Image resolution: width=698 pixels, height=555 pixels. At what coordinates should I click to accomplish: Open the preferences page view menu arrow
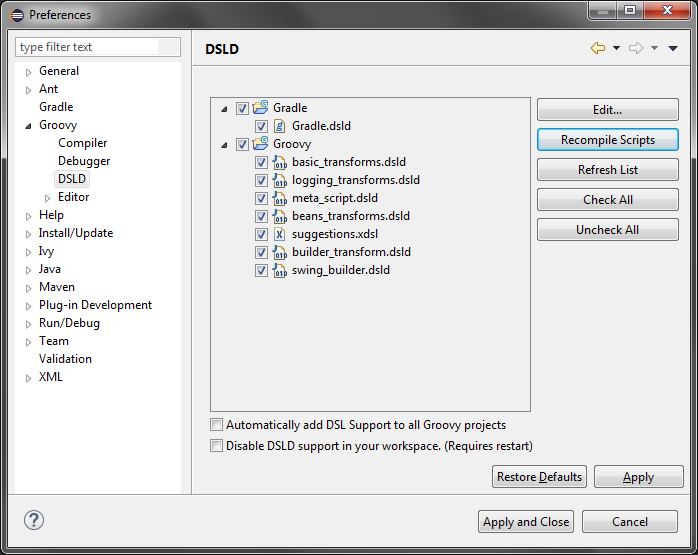point(673,48)
